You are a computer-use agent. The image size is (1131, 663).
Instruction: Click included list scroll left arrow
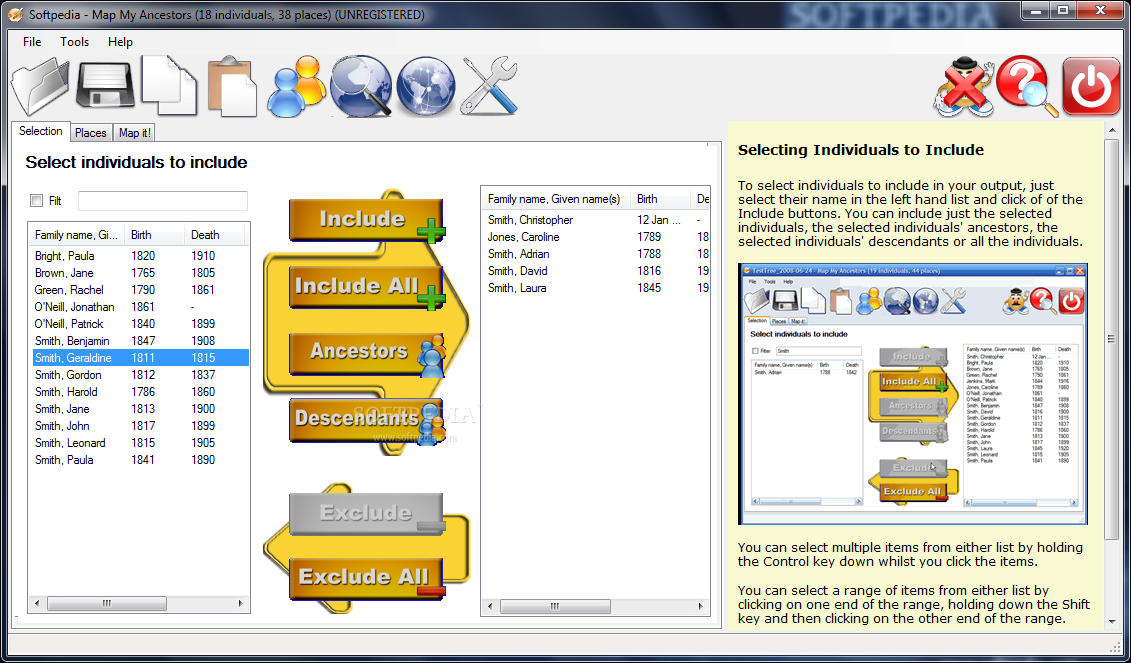point(490,606)
